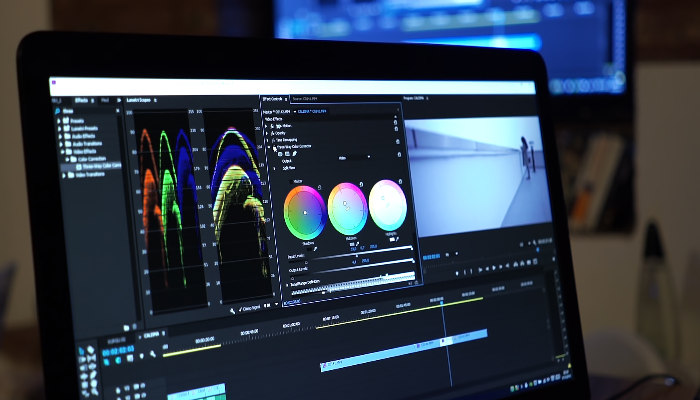Click the ellipse mask icon under Three-Way Color Corrector

[x=279, y=154]
